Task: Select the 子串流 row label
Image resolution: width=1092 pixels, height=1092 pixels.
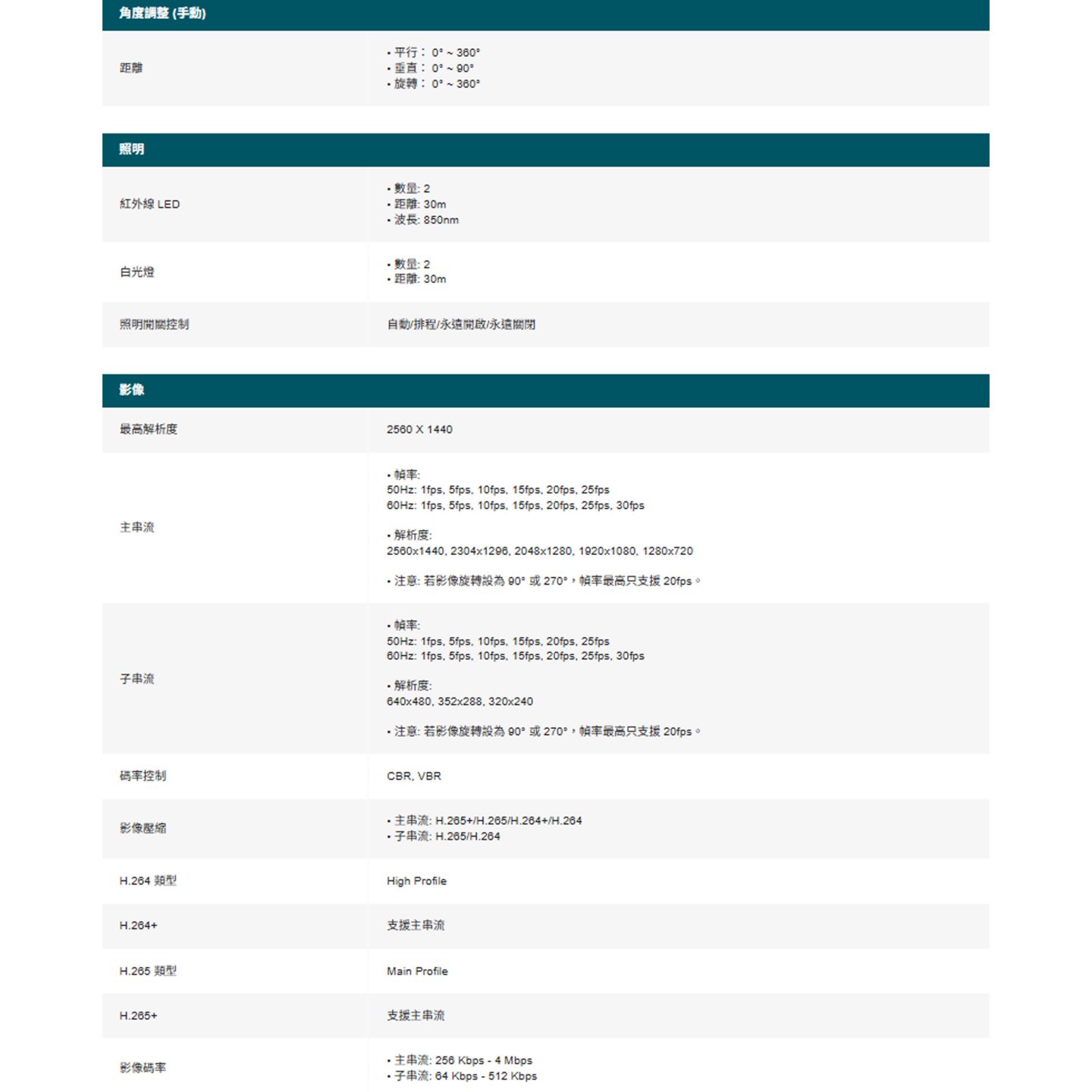Action: click(x=136, y=679)
